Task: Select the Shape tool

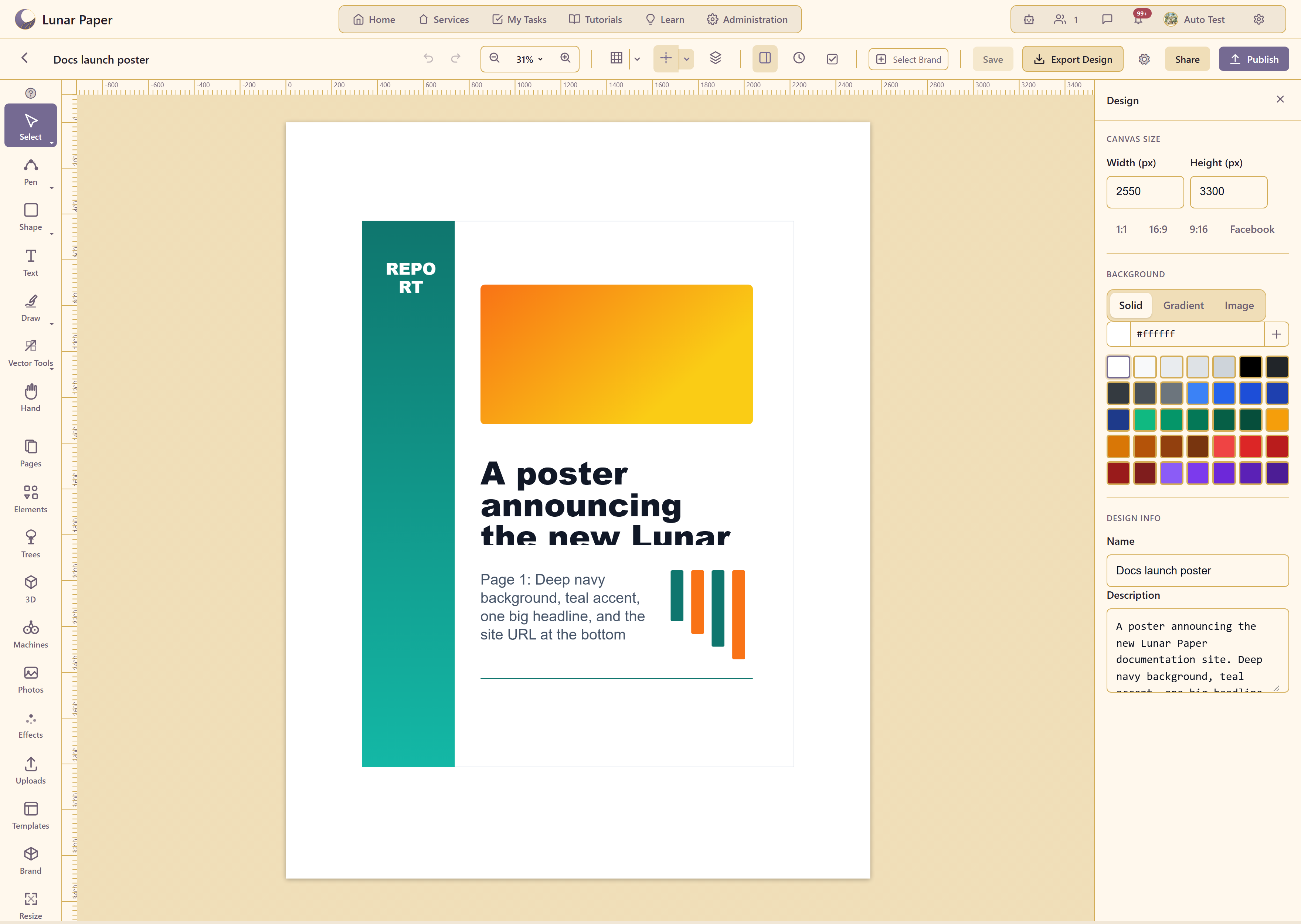Action: coord(31,217)
